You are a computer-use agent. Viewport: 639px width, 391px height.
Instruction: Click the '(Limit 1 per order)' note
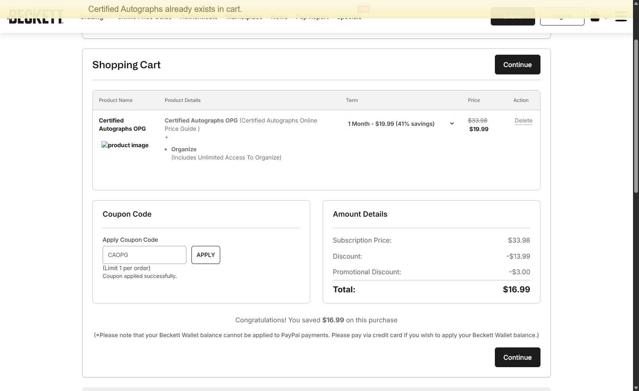click(126, 268)
